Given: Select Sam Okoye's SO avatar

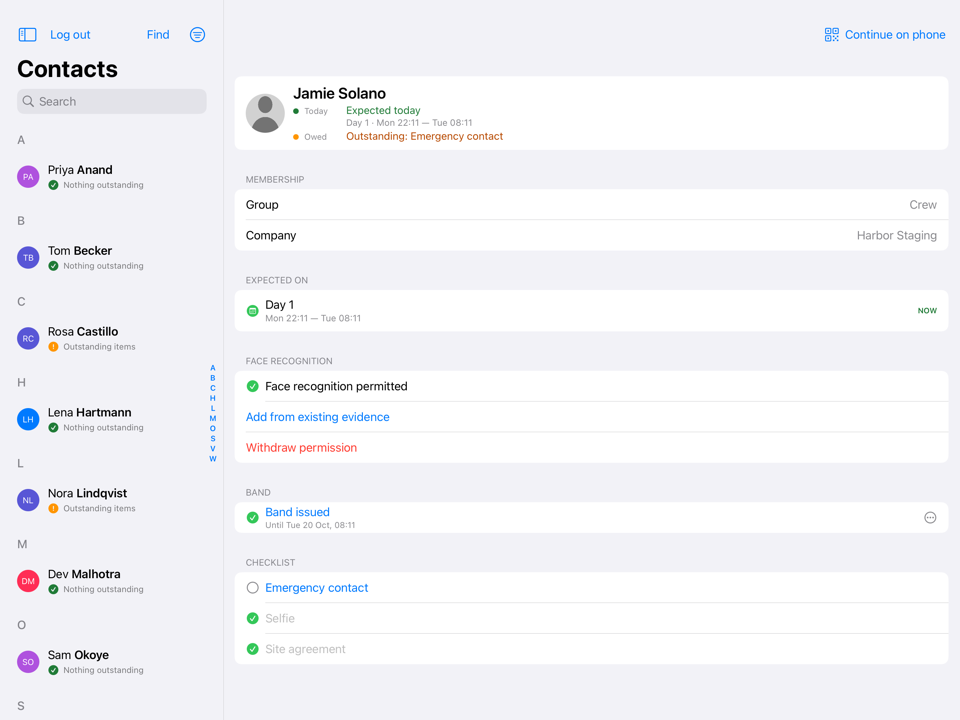Looking at the screenshot, I should (28, 662).
